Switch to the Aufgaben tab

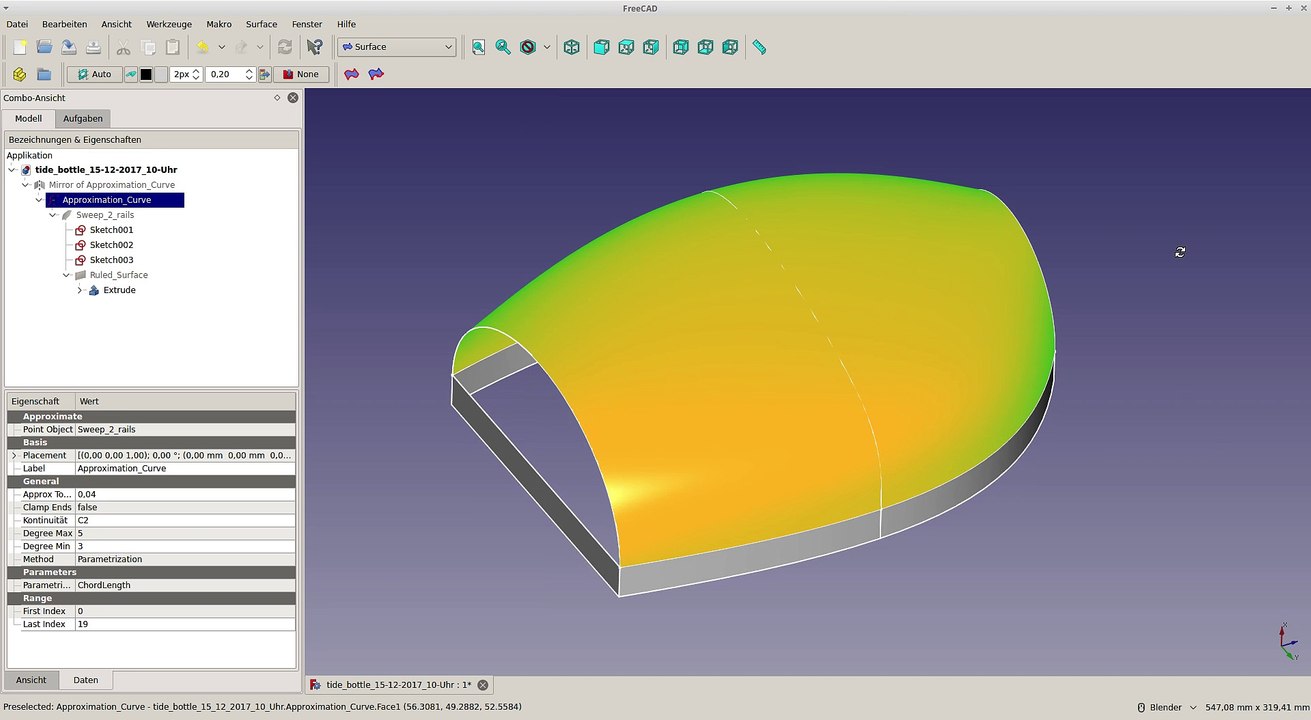(x=83, y=118)
